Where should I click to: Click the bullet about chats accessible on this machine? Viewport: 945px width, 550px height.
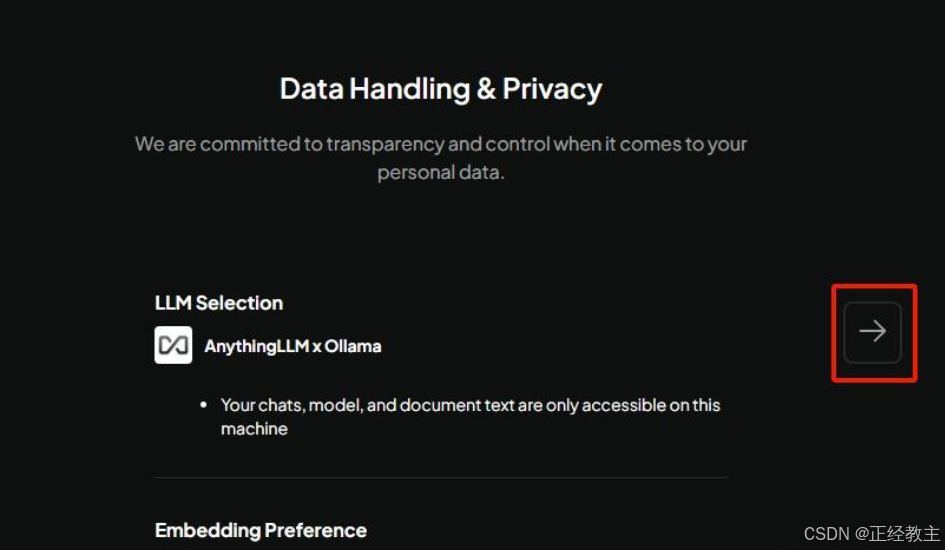pos(470,417)
